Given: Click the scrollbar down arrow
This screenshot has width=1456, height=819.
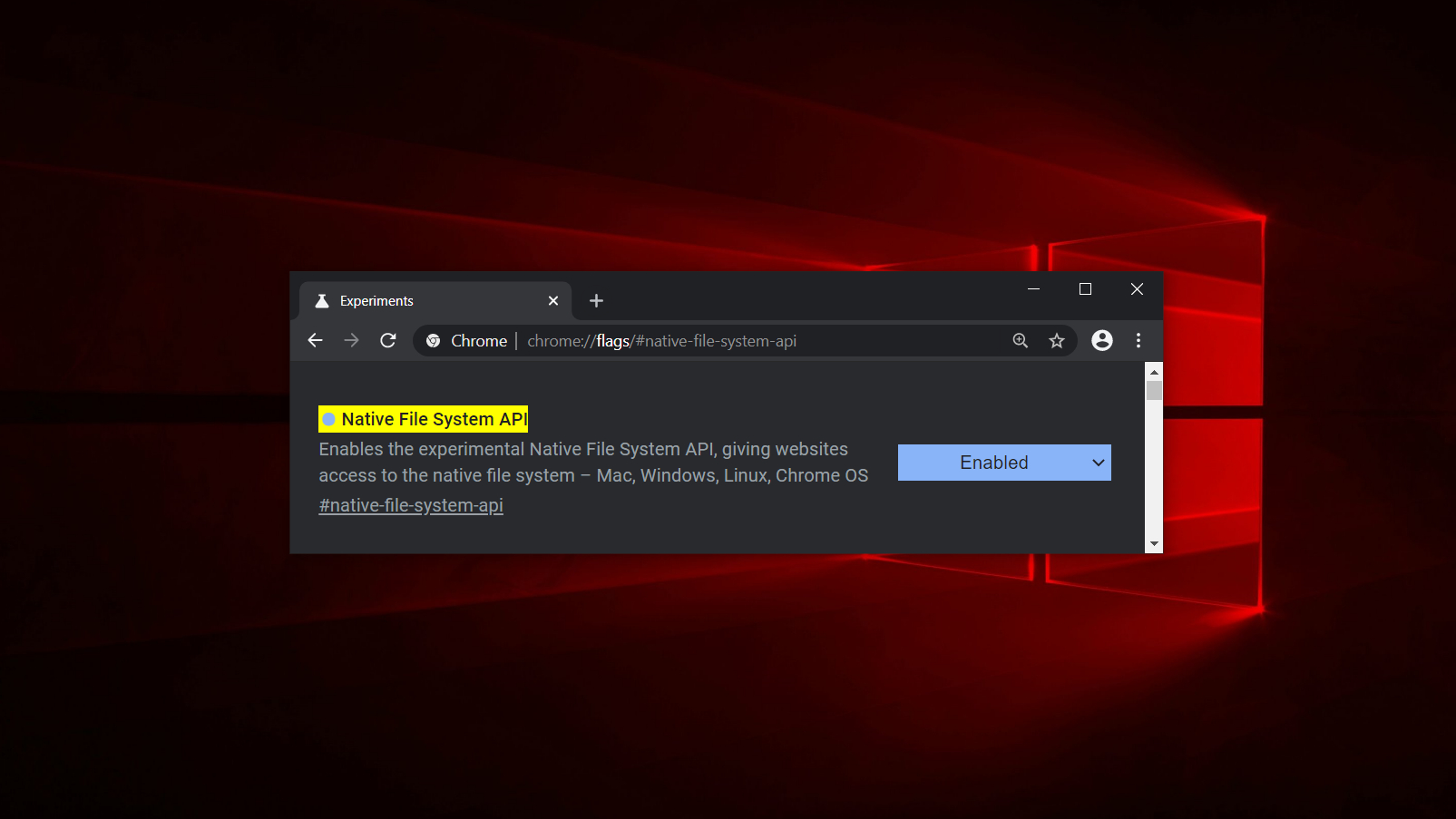Looking at the screenshot, I should pyautogui.click(x=1153, y=543).
